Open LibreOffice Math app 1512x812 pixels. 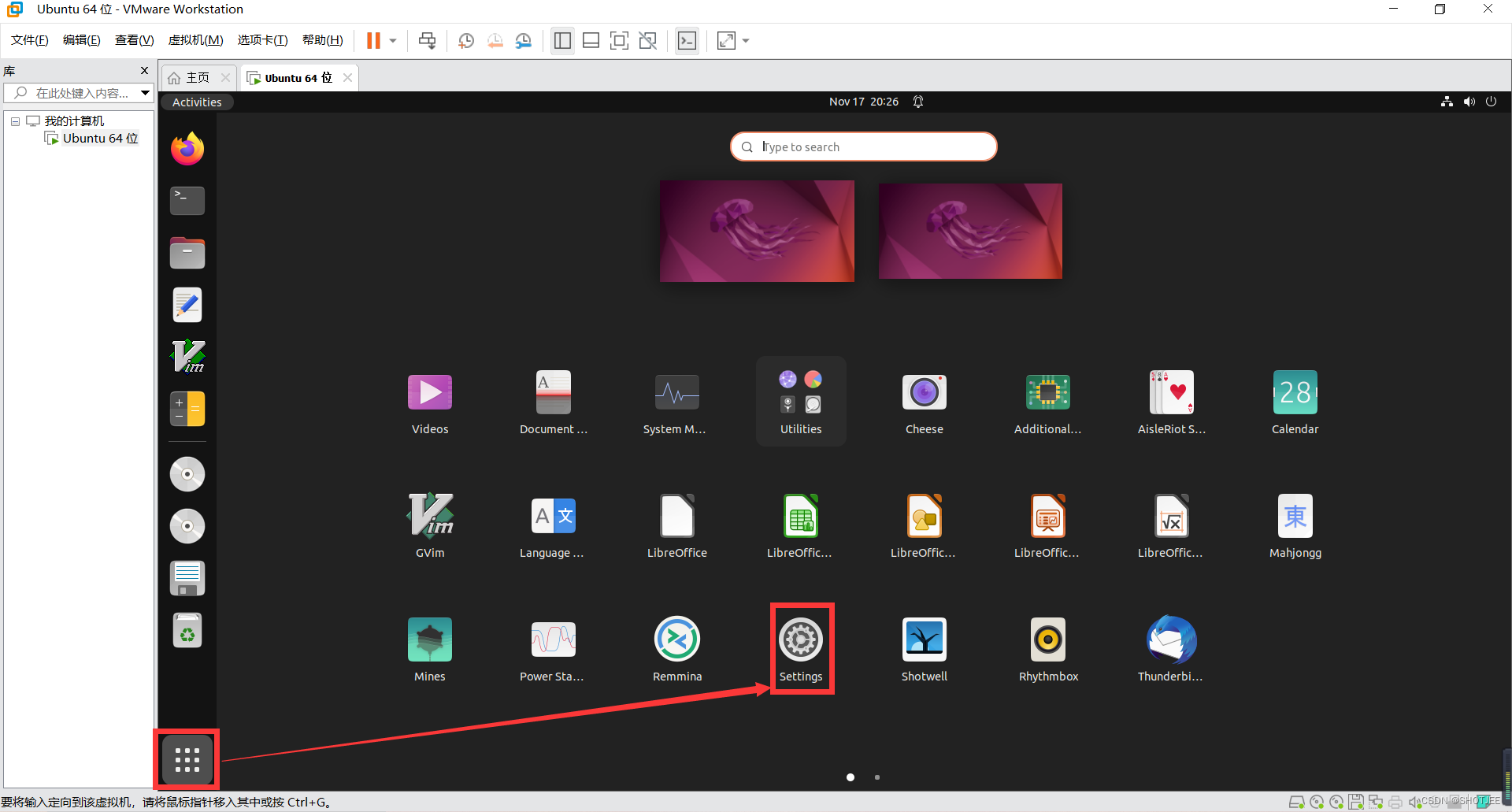pyautogui.click(x=1172, y=525)
